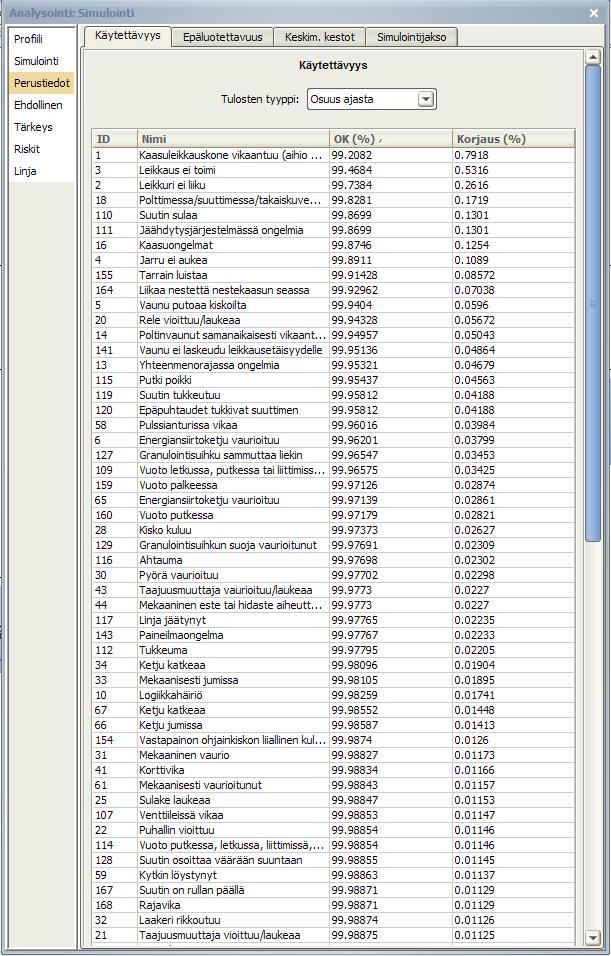Select row 'Suutin sulaa'

pyautogui.click(x=334, y=215)
